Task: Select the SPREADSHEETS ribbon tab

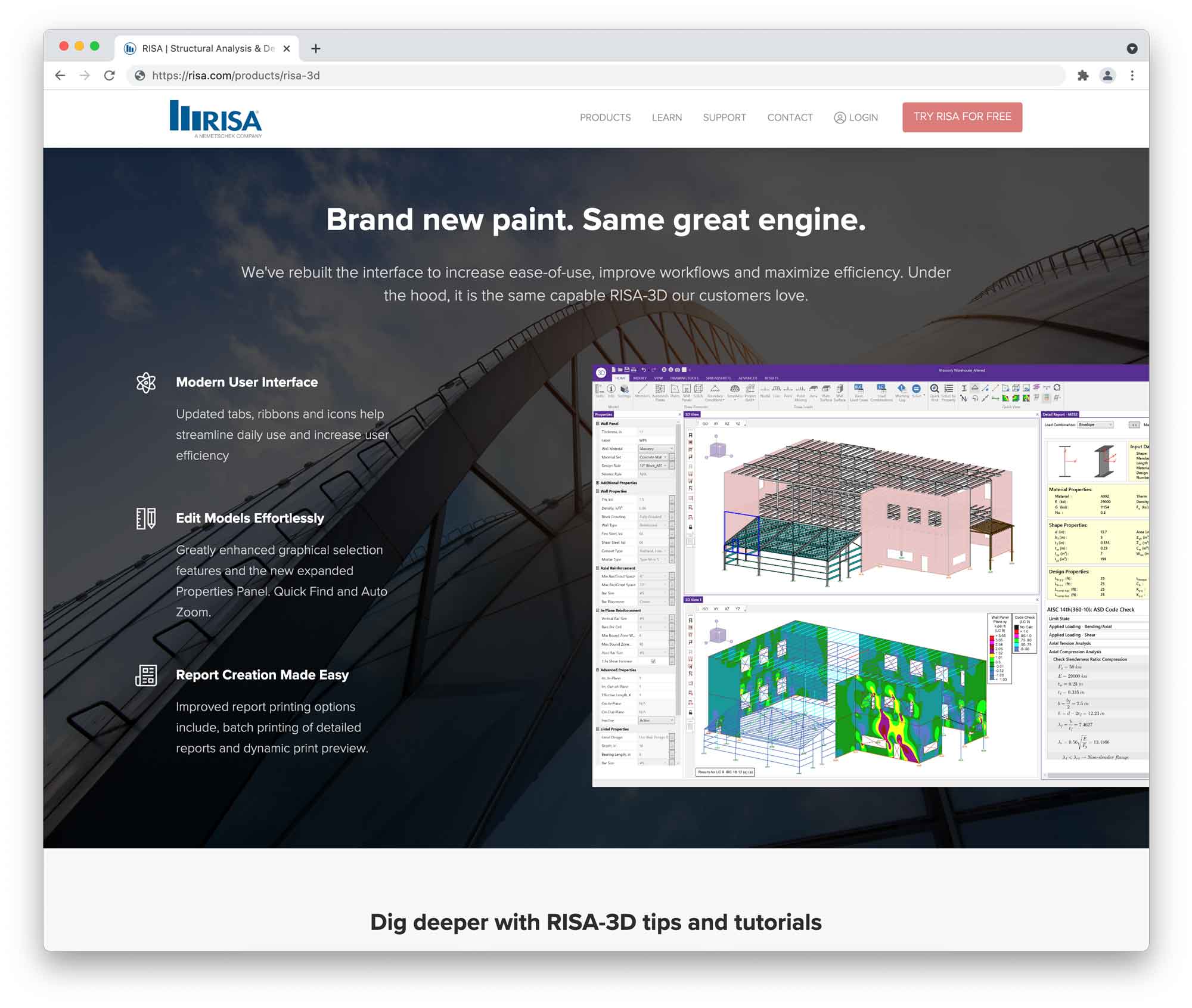Action: 719,378
